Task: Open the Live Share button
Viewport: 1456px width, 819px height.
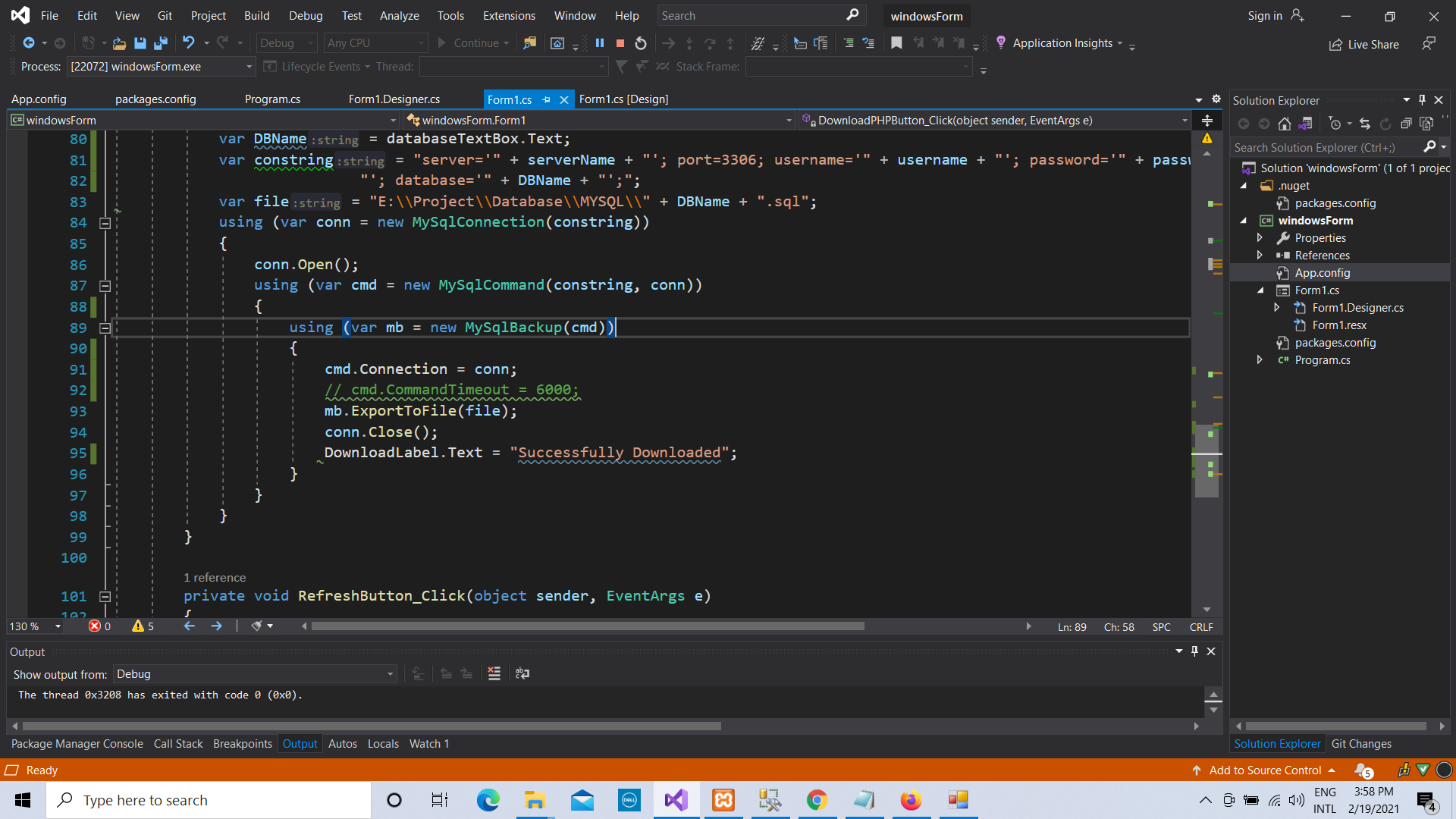Action: tap(1363, 45)
